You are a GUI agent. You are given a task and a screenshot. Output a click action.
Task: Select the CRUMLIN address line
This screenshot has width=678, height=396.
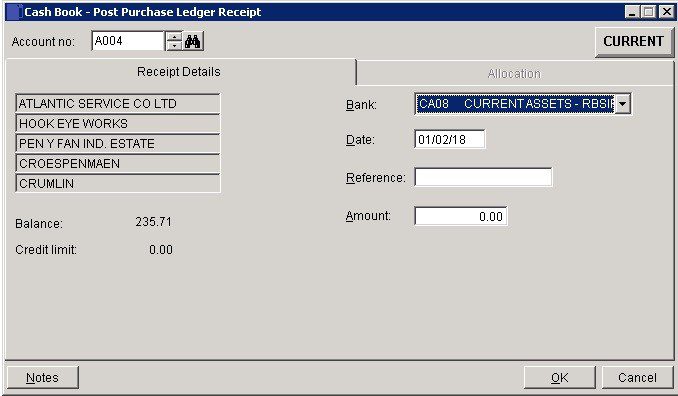tap(118, 183)
